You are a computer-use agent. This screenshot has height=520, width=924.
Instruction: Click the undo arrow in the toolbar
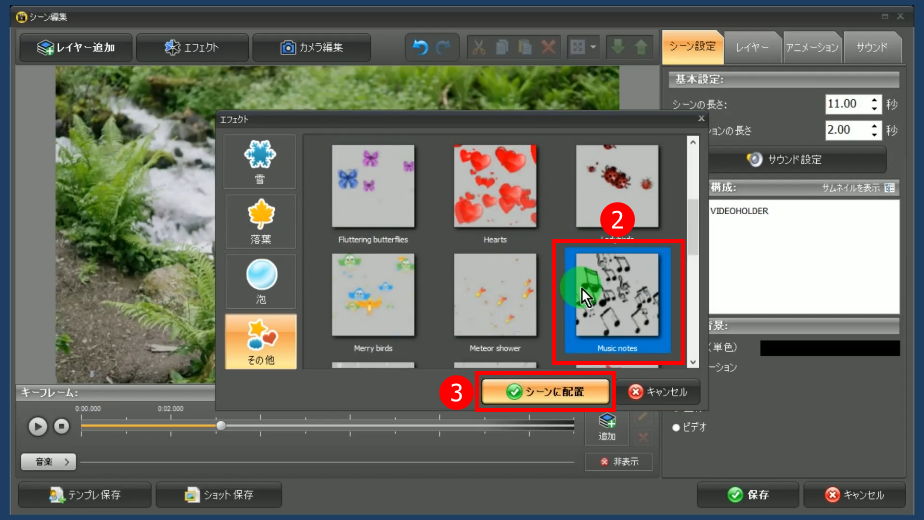[x=420, y=47]
